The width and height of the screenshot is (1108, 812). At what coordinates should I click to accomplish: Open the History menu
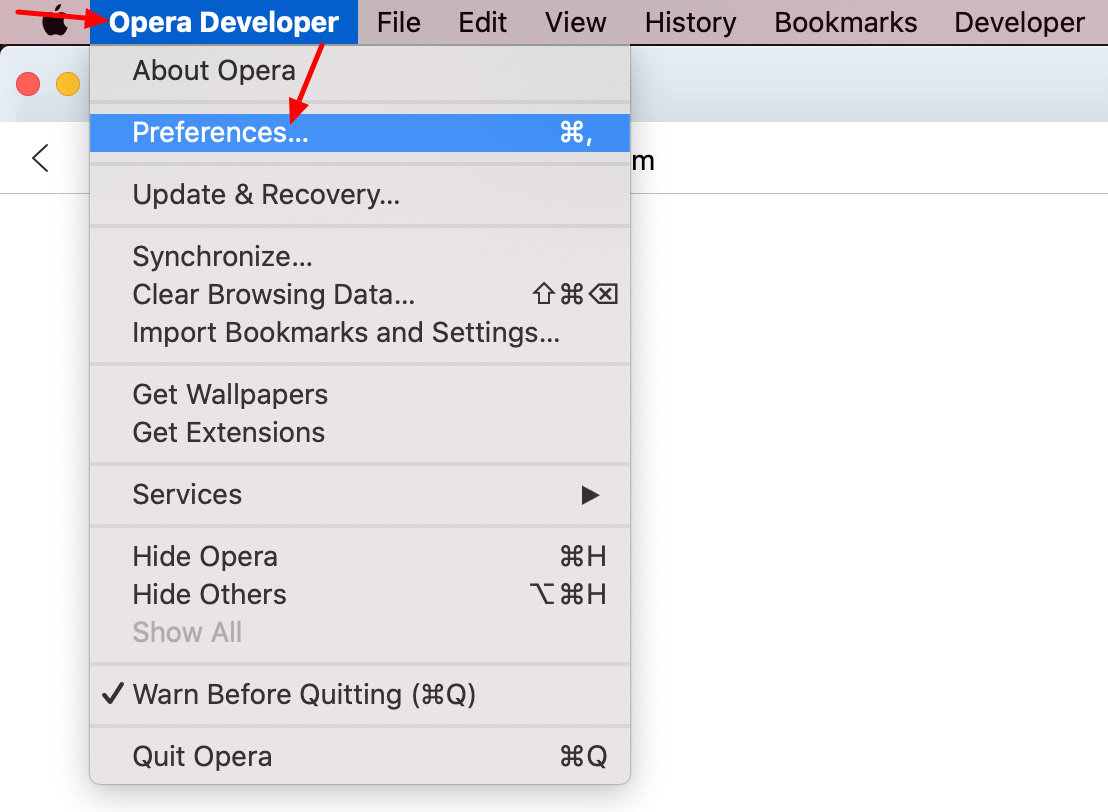click(x=690, y=22)
